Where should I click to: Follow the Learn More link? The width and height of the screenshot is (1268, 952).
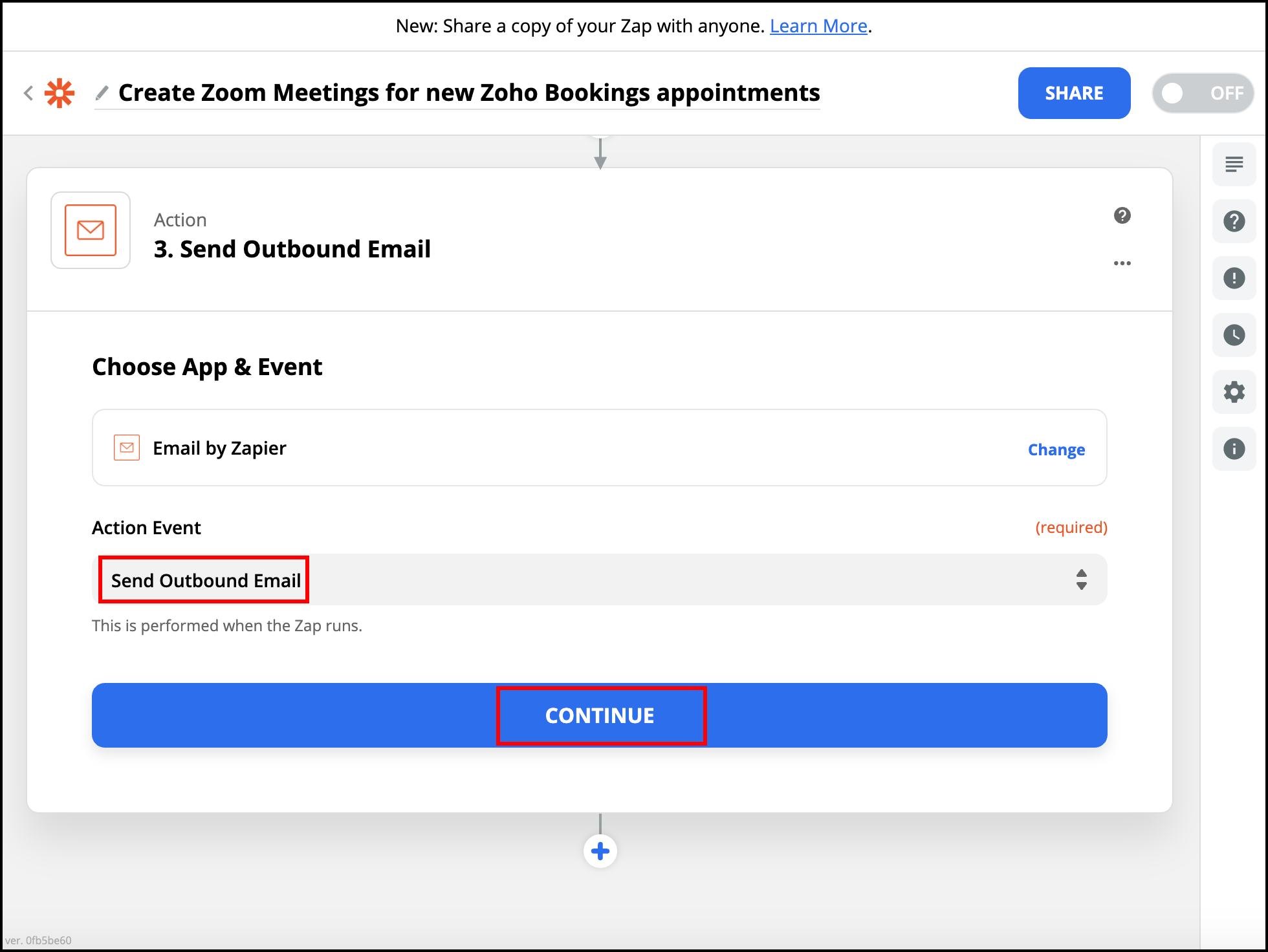pyautogui.click(x=818, y=26)
